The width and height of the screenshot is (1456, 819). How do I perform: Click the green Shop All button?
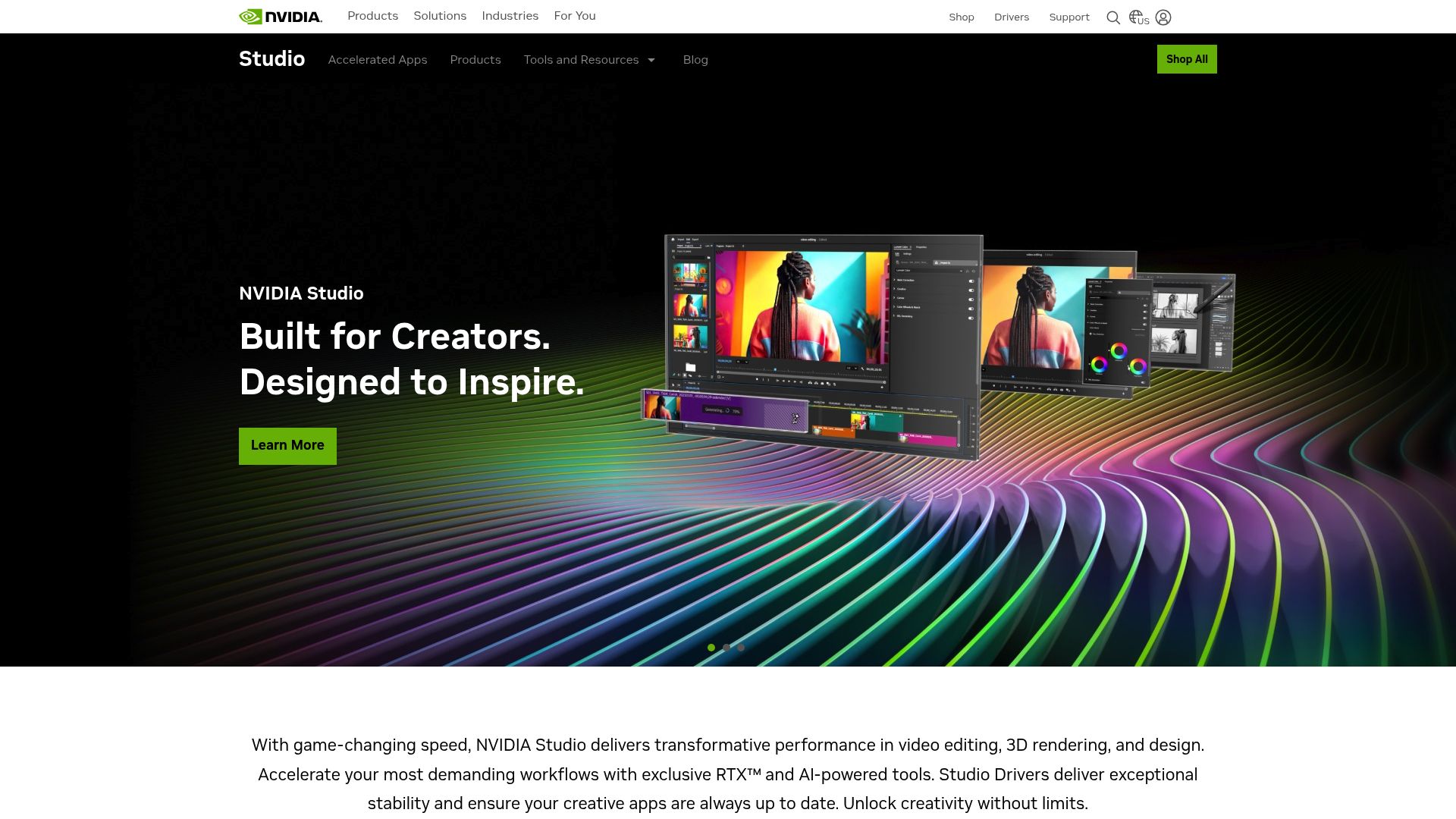point(1187,58)
